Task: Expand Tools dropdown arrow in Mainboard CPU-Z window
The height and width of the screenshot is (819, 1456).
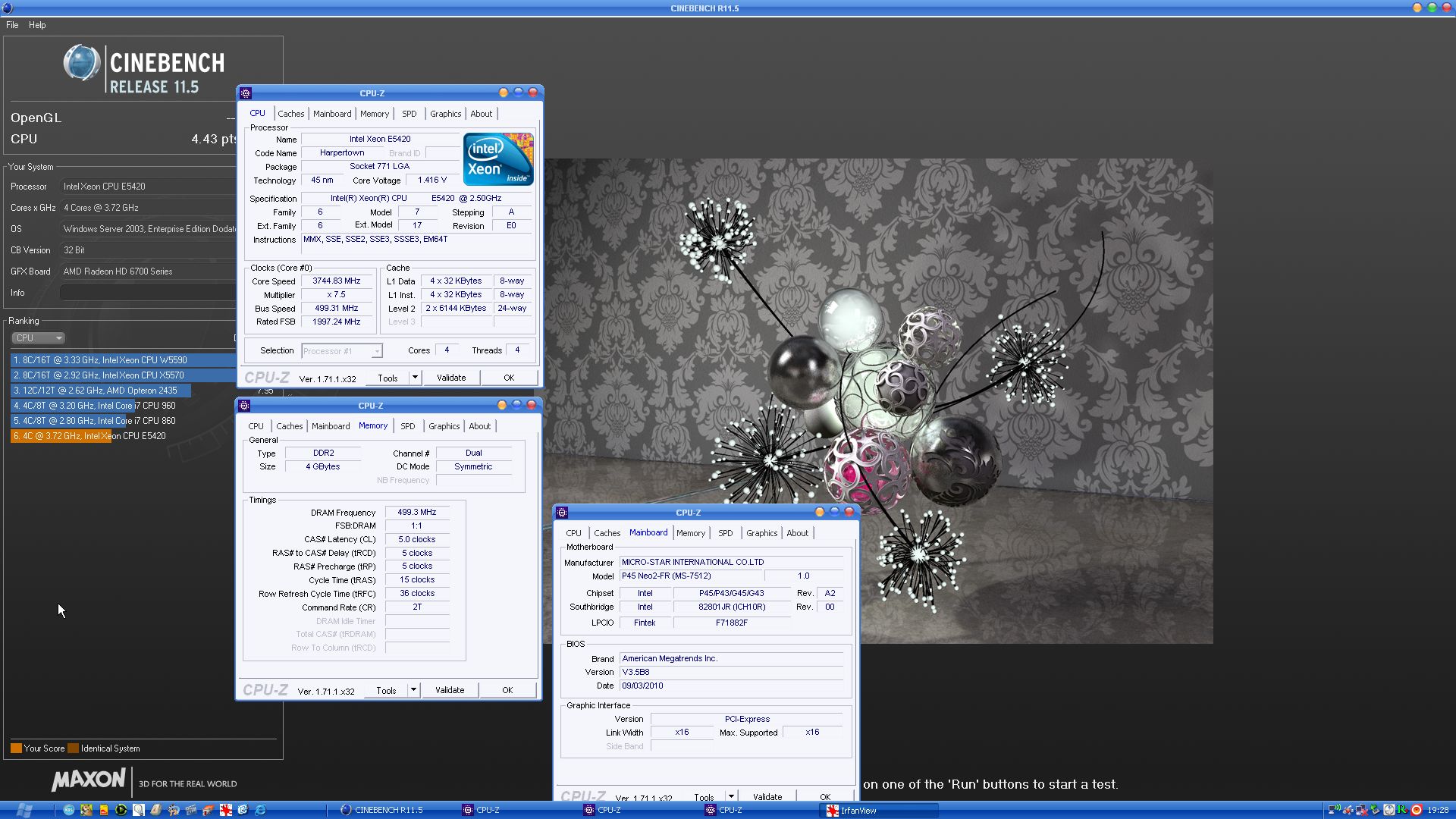Action: (731, 796)
